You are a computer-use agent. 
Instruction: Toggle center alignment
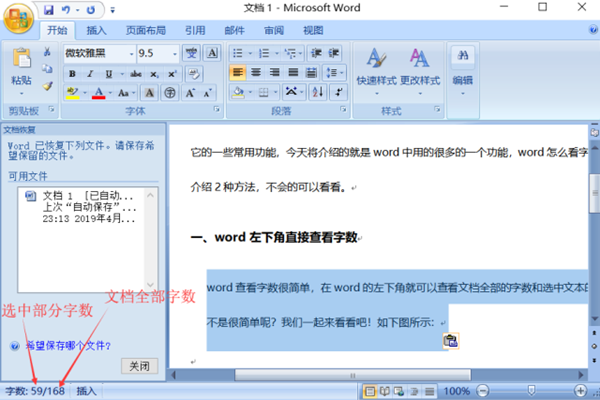click(x=257, y=73)
